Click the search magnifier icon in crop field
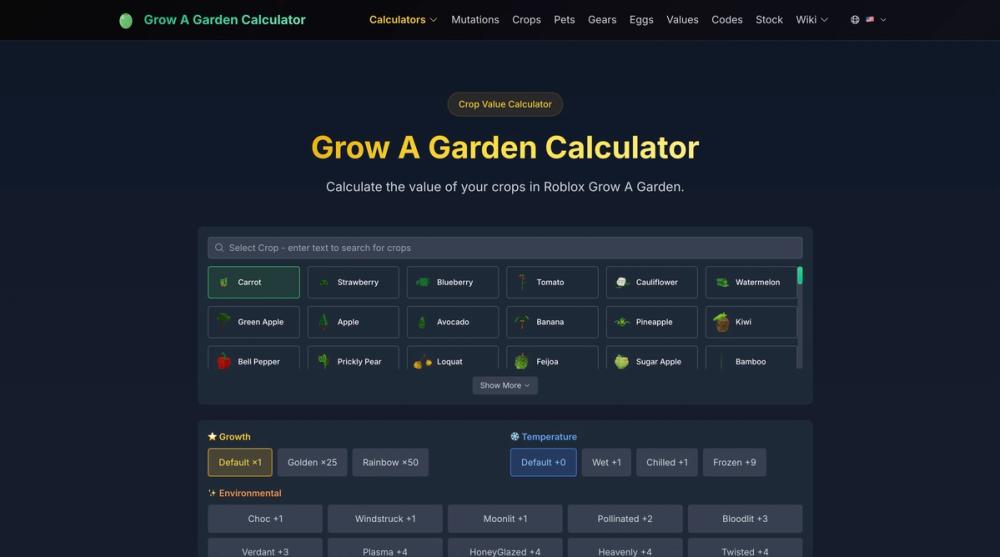Viewport: 1000px width, 557px height. click(219, 248)
